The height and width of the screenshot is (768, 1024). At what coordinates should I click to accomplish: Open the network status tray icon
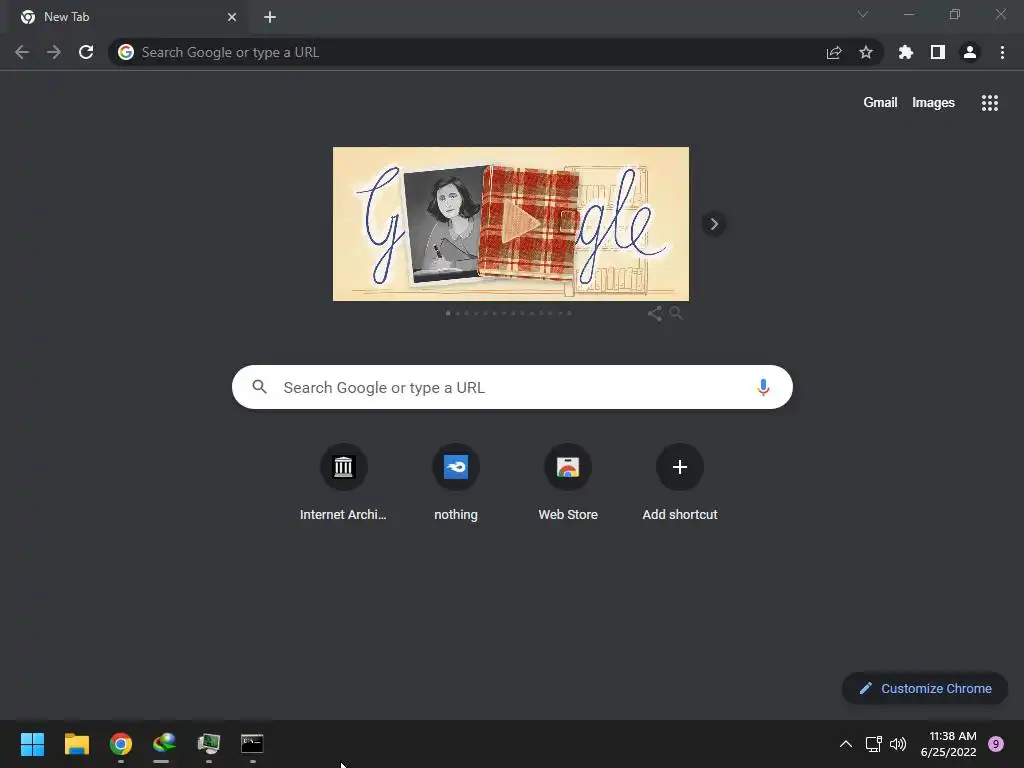coord(873,744)
